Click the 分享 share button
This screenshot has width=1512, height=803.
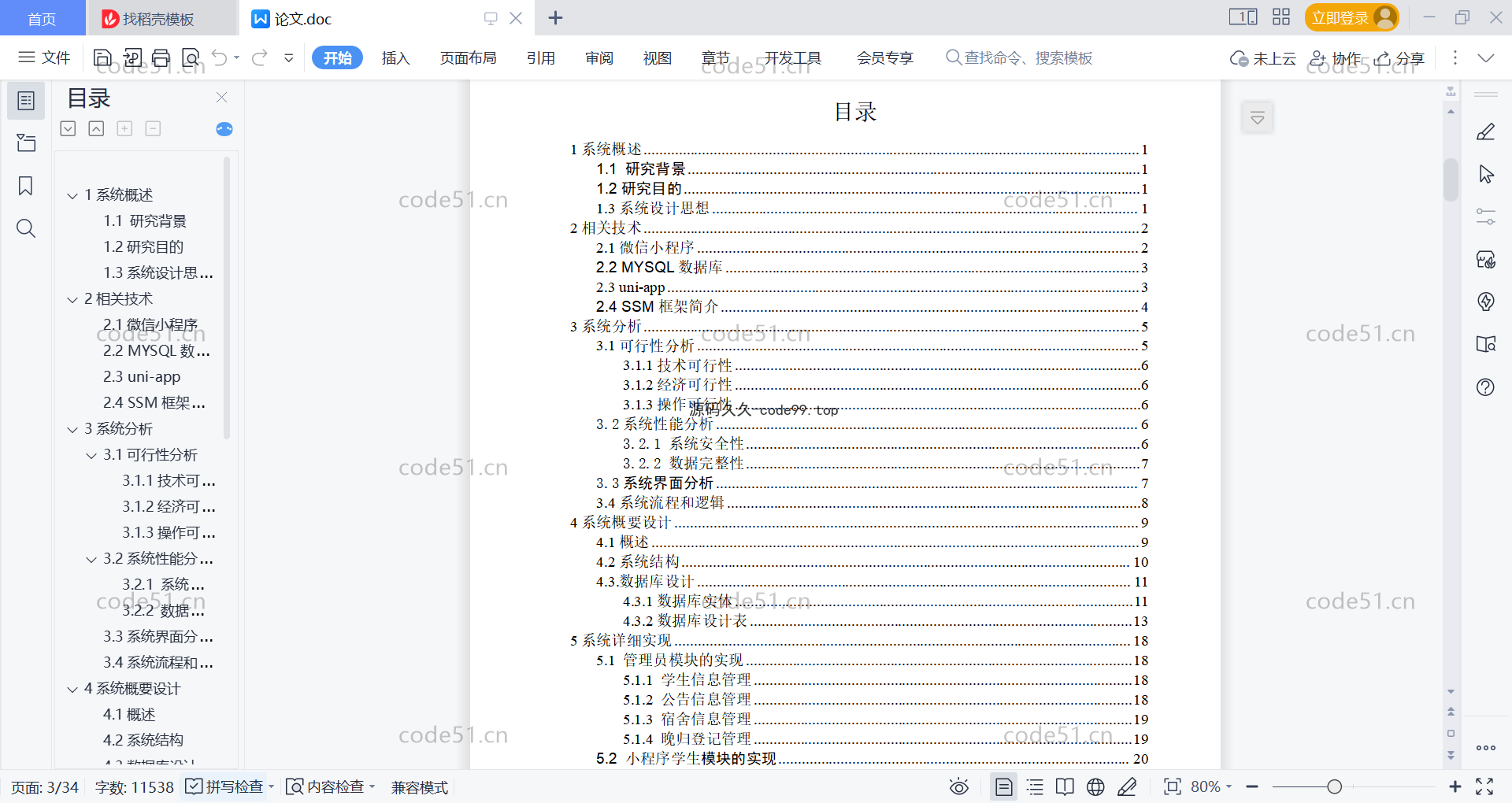[1400, 58]
